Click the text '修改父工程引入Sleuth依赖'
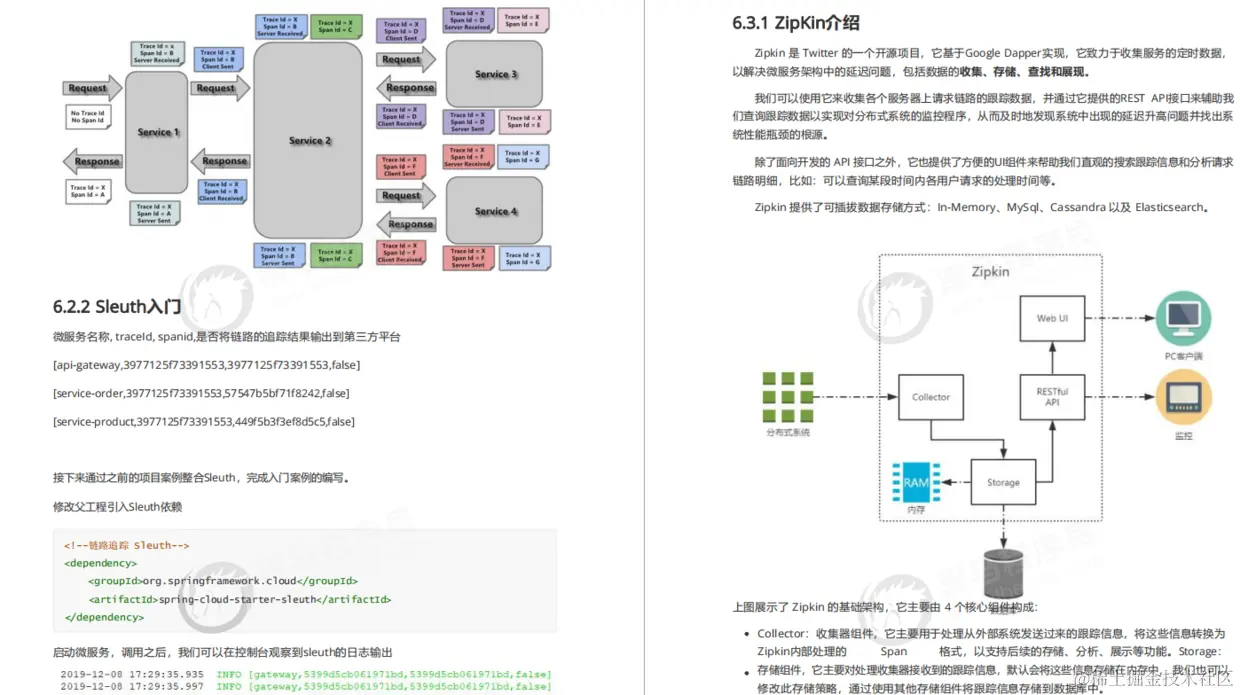This screenshot has width=1240, height=695. click(118, 507)
